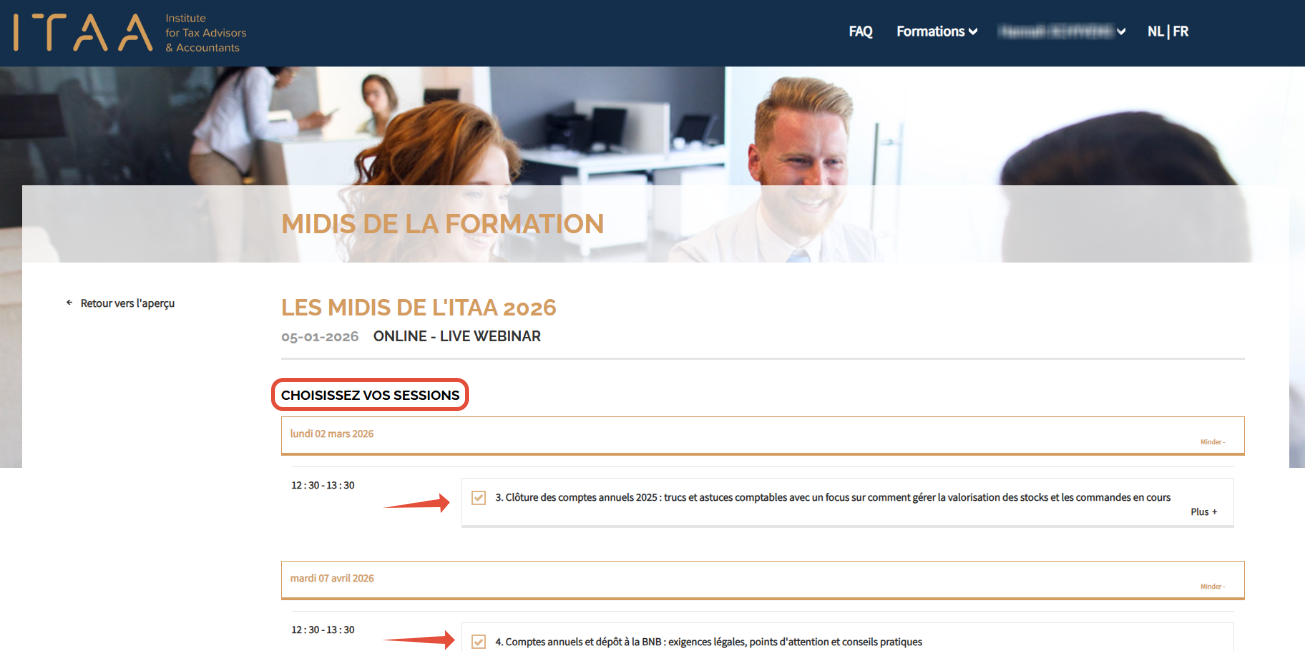Click the ONLINE - LIVE WEBINAR label
Screen dimensions: 1305x651
tap(457, 337)
